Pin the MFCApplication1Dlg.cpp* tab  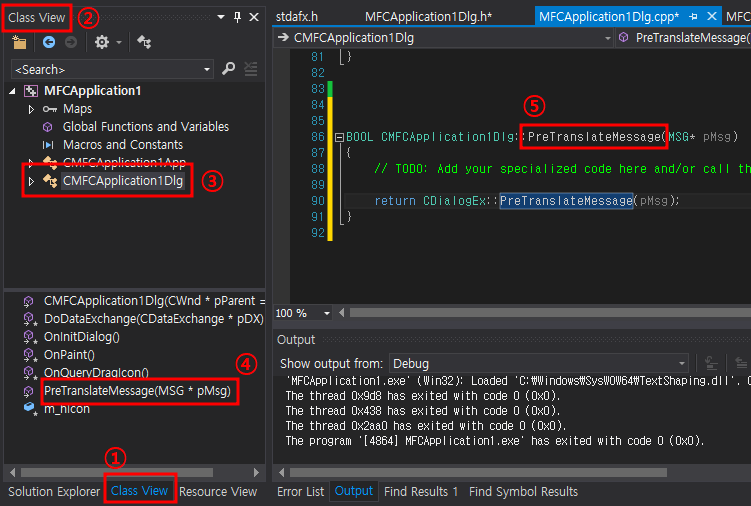click(693, 17)
